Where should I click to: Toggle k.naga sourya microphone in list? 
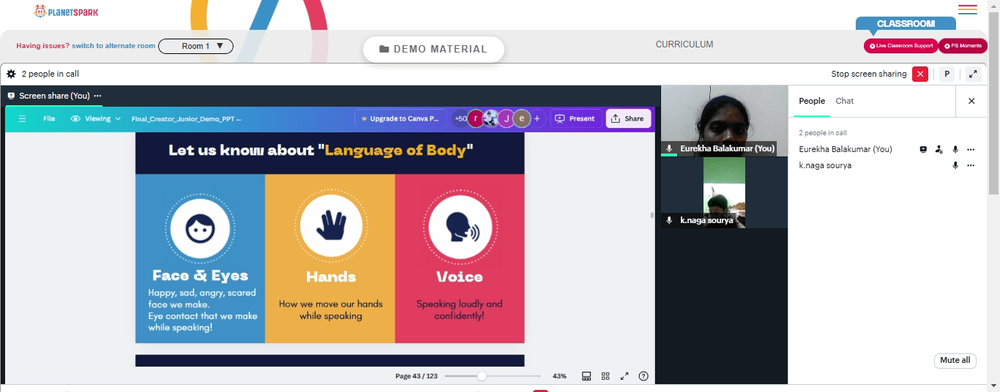(x=955, y=165)
